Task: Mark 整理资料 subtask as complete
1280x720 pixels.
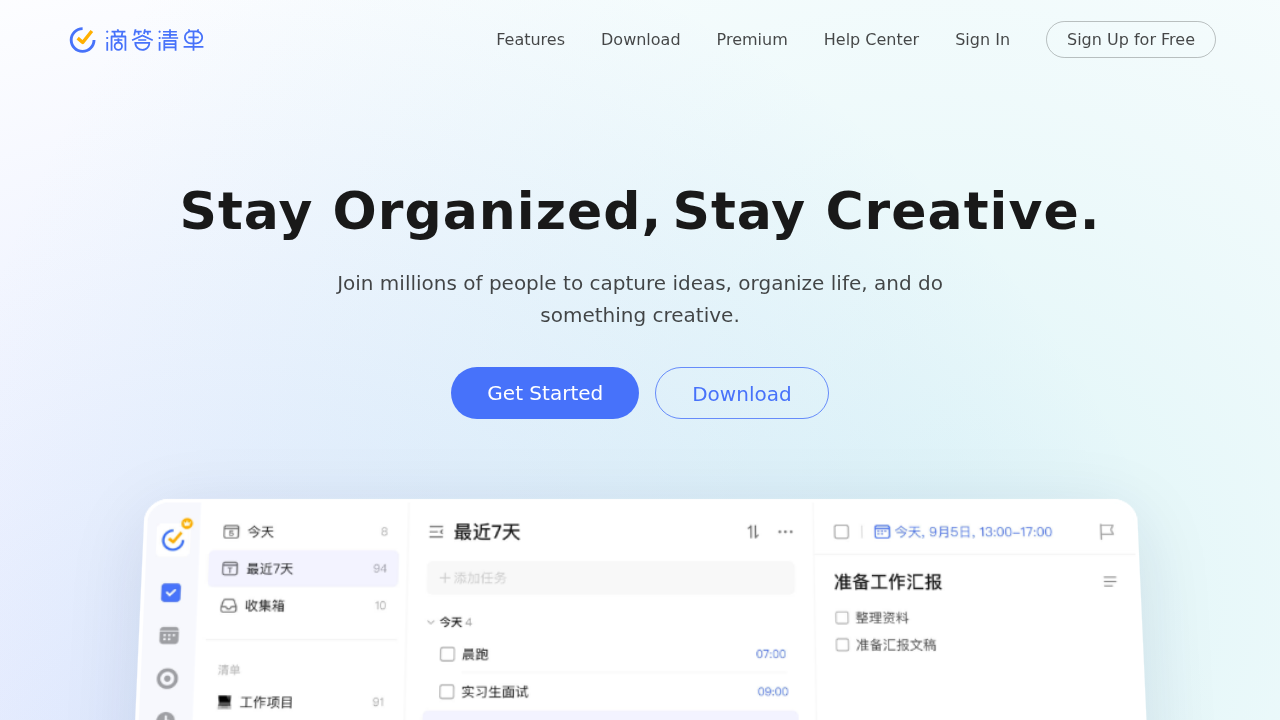Action: point(842,618)
